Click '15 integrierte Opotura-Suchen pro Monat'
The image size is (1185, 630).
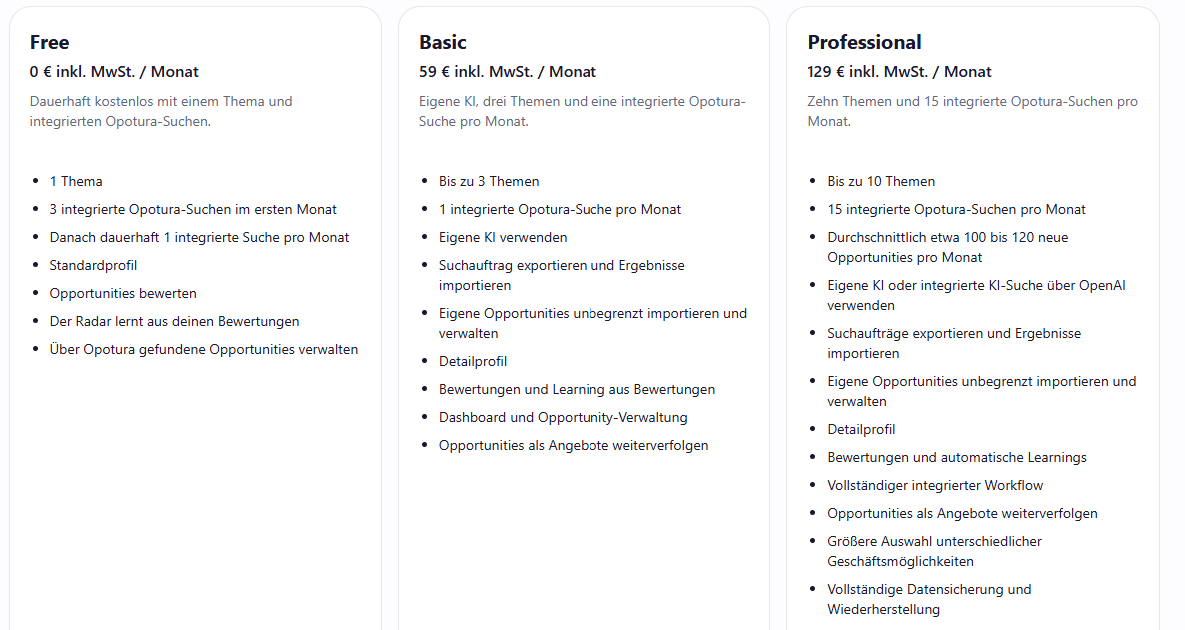(956, 209)
